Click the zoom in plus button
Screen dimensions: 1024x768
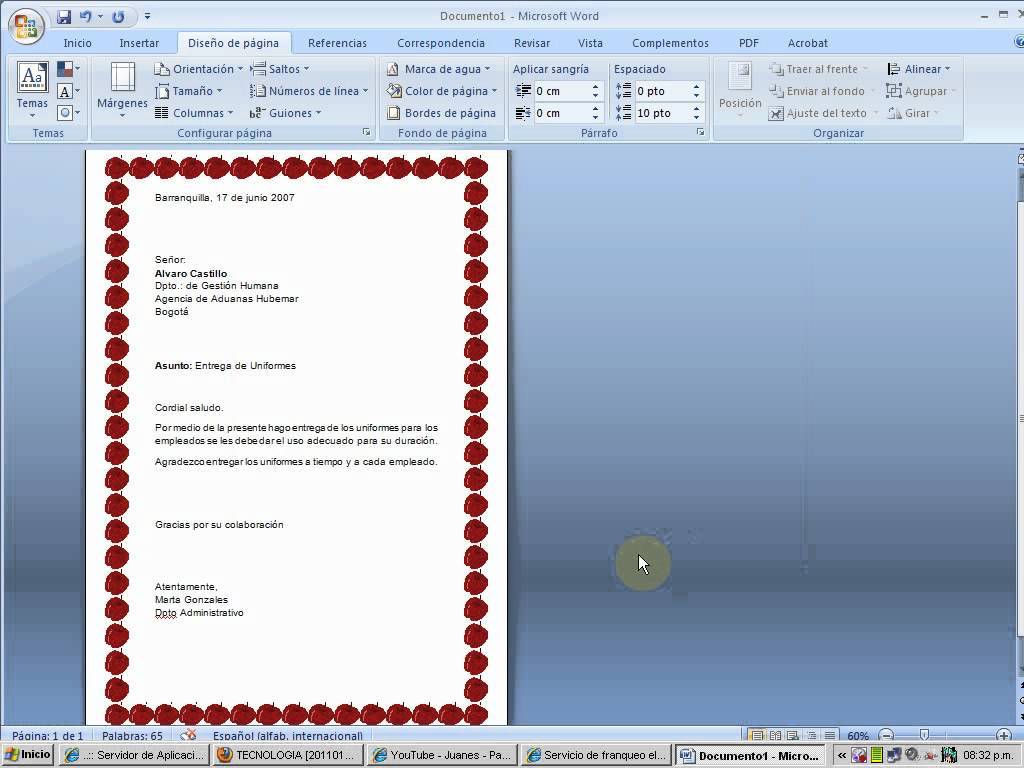pos(1003,736)
